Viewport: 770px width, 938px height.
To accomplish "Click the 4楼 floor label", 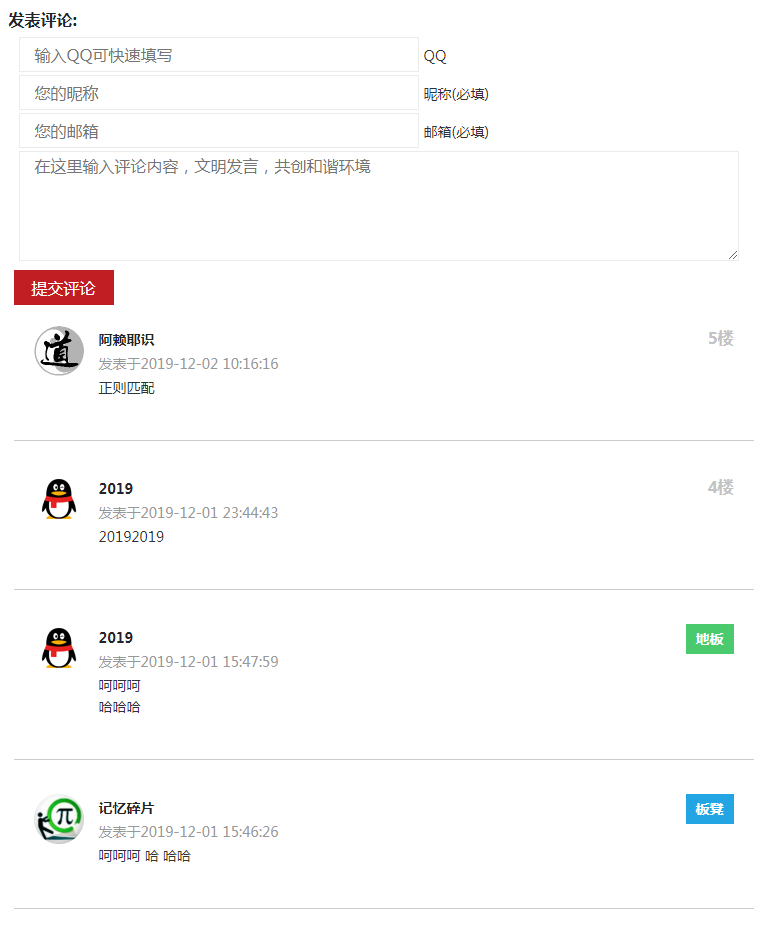I will [721, 488].
